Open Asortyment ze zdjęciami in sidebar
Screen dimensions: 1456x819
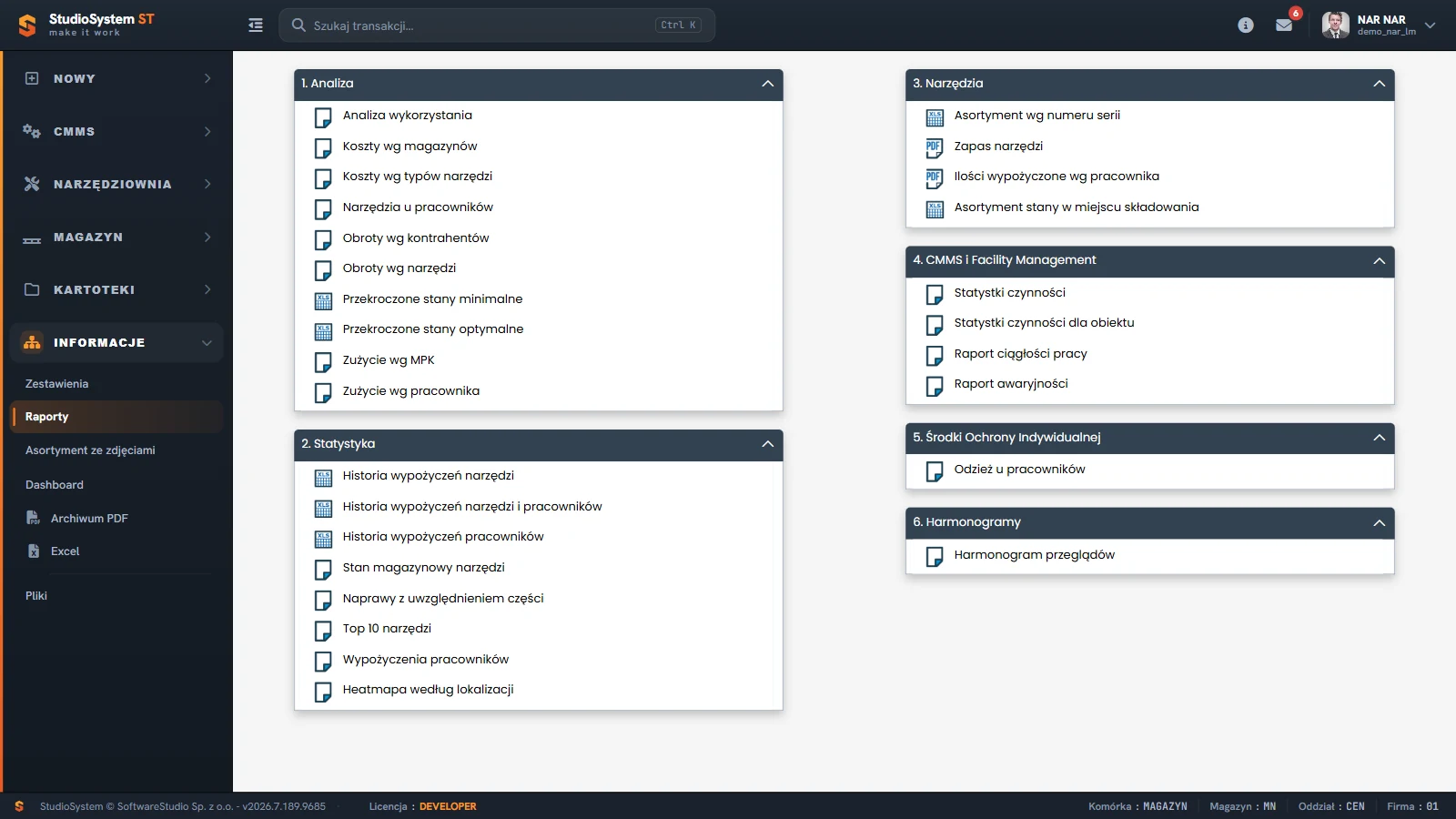(x=90, y=450)
